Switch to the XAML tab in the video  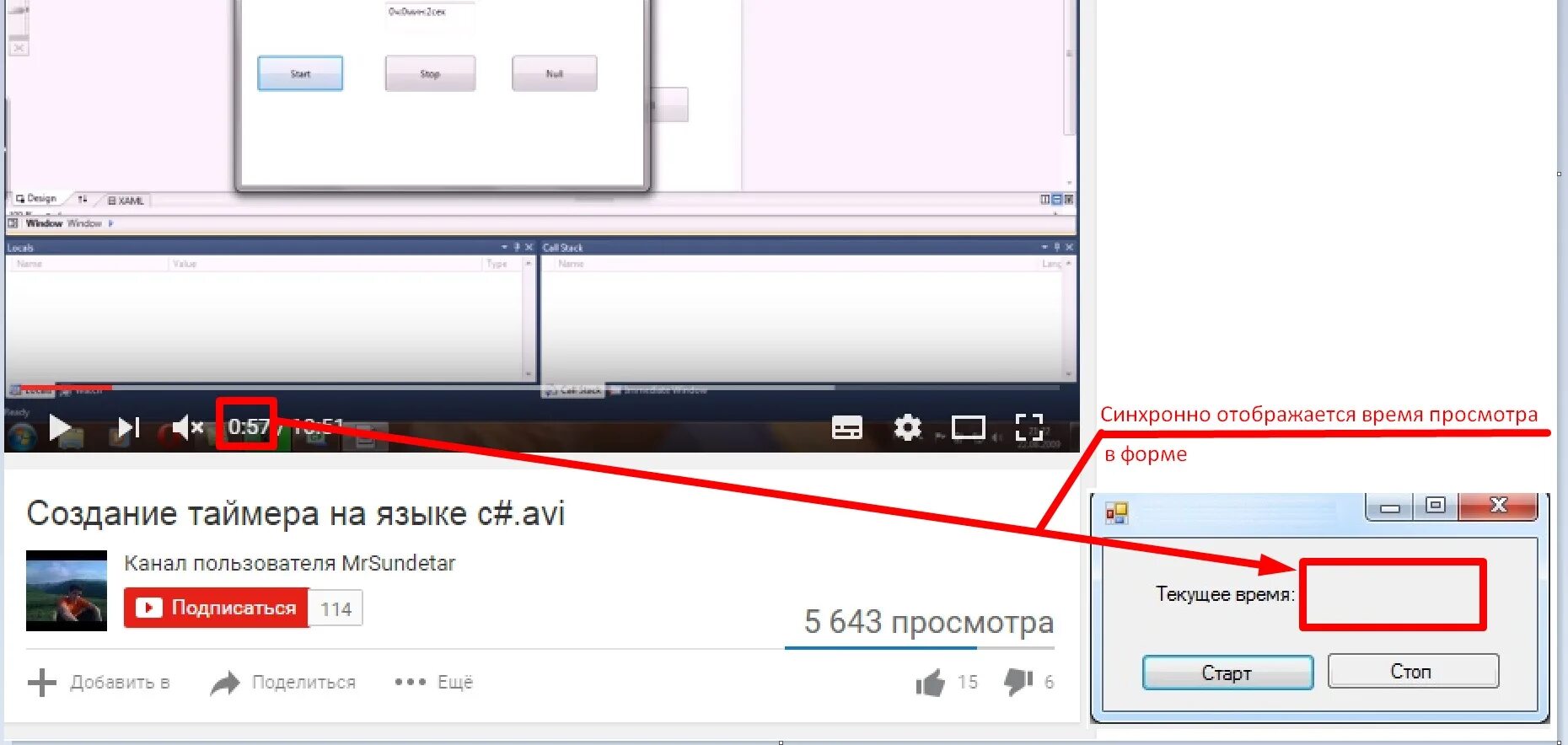tap(126, 201)
